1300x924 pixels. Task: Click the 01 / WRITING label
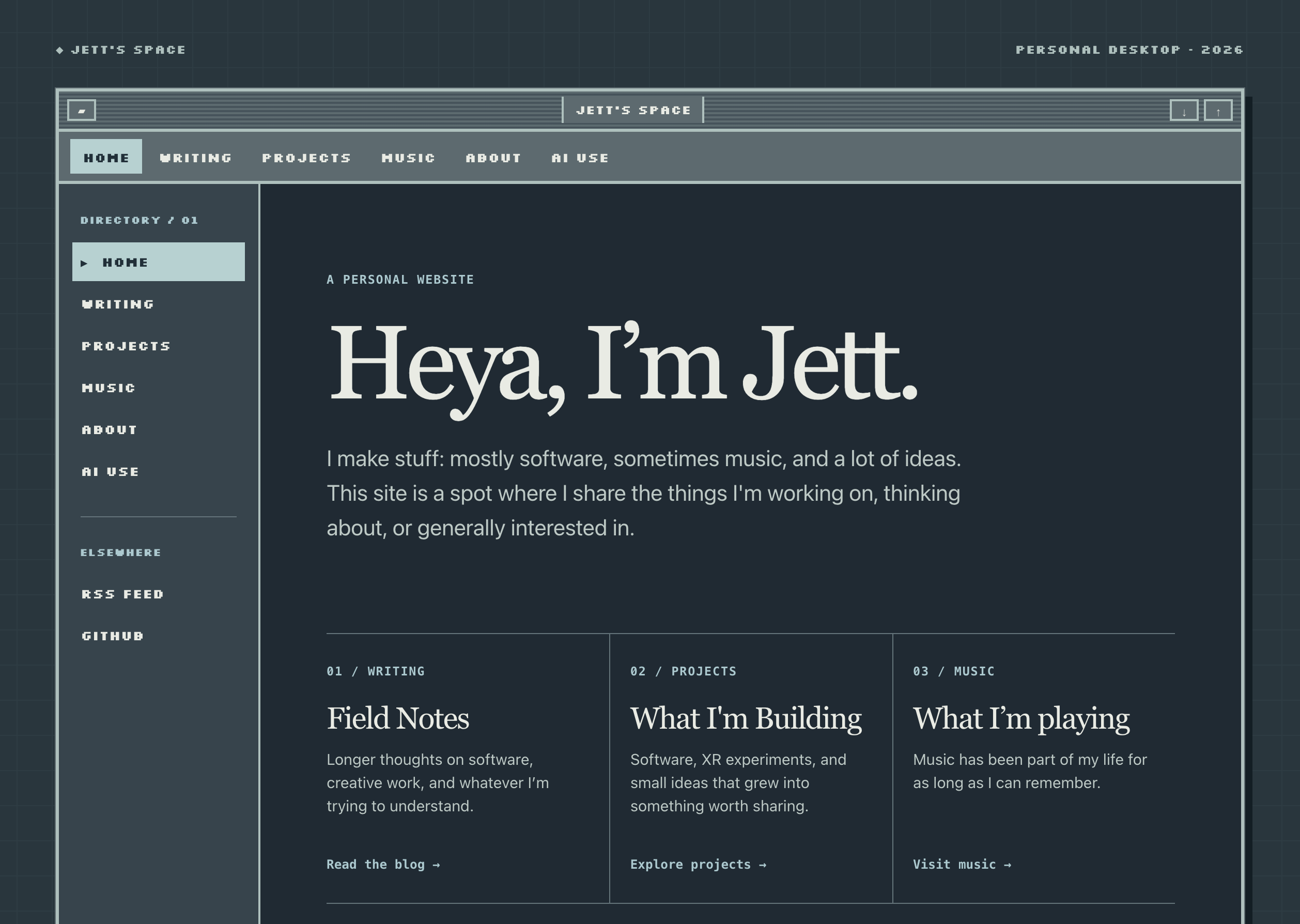click(x=376, y=671)
